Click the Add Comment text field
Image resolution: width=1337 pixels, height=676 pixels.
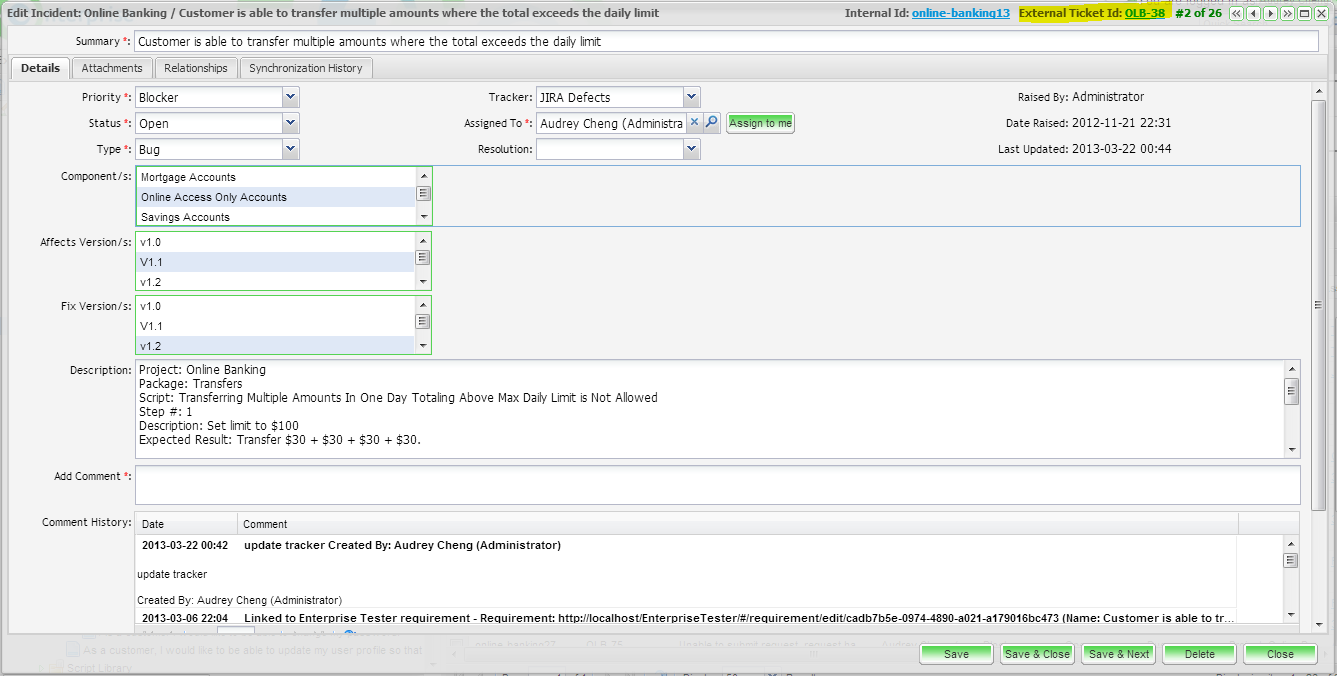click(717, 485)
